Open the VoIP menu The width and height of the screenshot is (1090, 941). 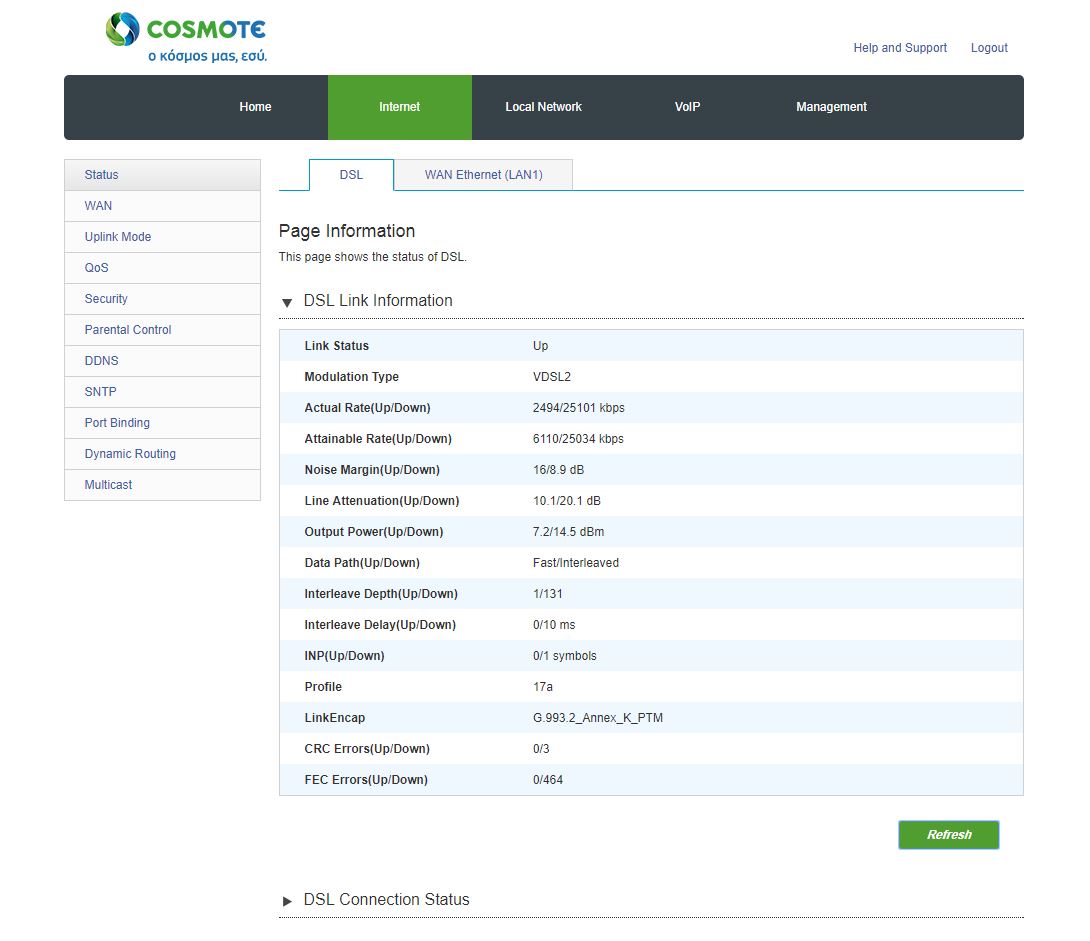[687, 107]
